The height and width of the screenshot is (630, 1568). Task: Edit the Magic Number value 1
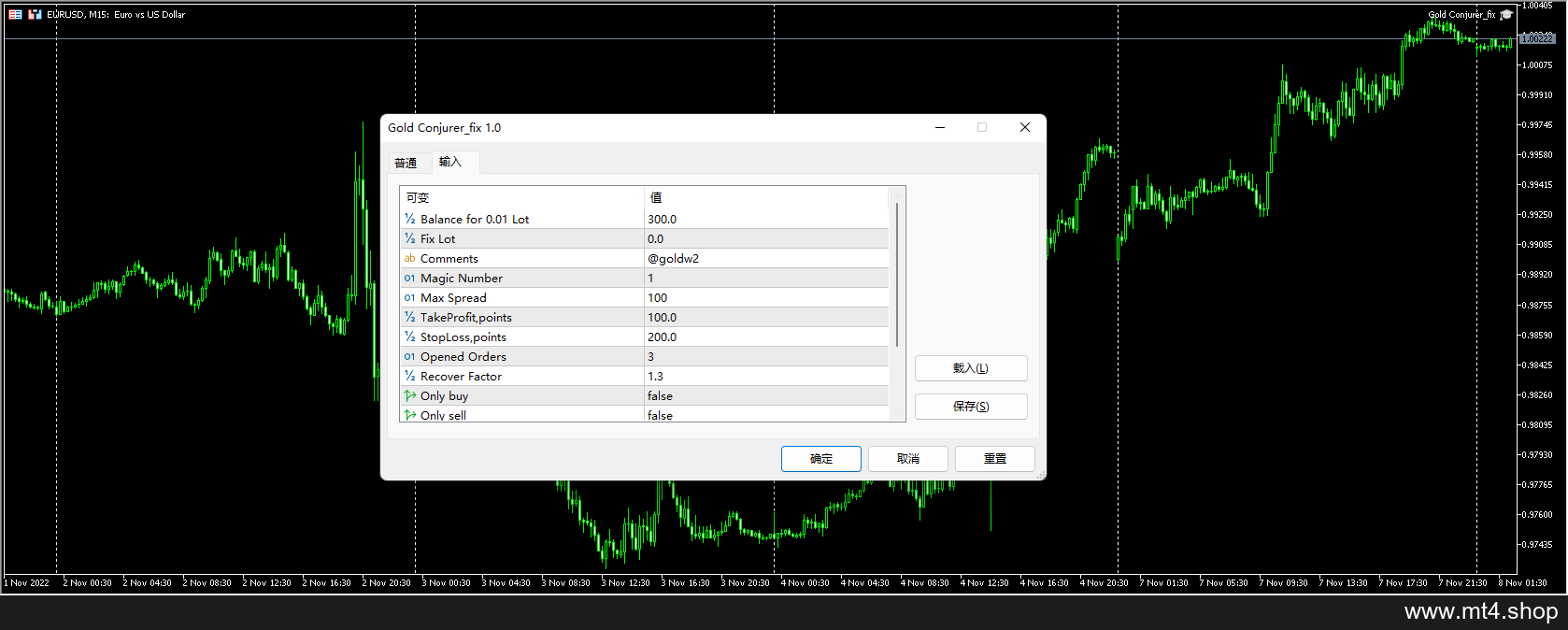coord(766,278)
